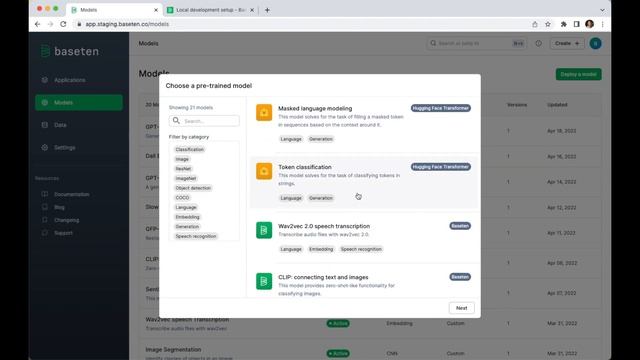Open Applications in the sidebar

click(x=78, y=80)
